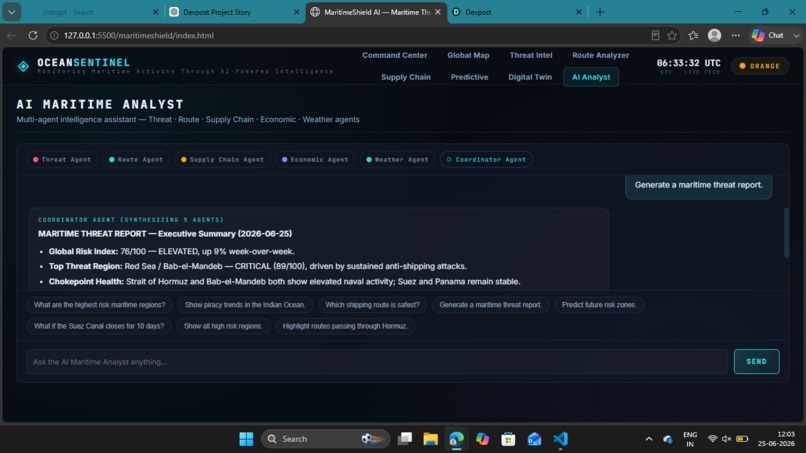
Task: Click the SEND button
Action: [756, 361]
